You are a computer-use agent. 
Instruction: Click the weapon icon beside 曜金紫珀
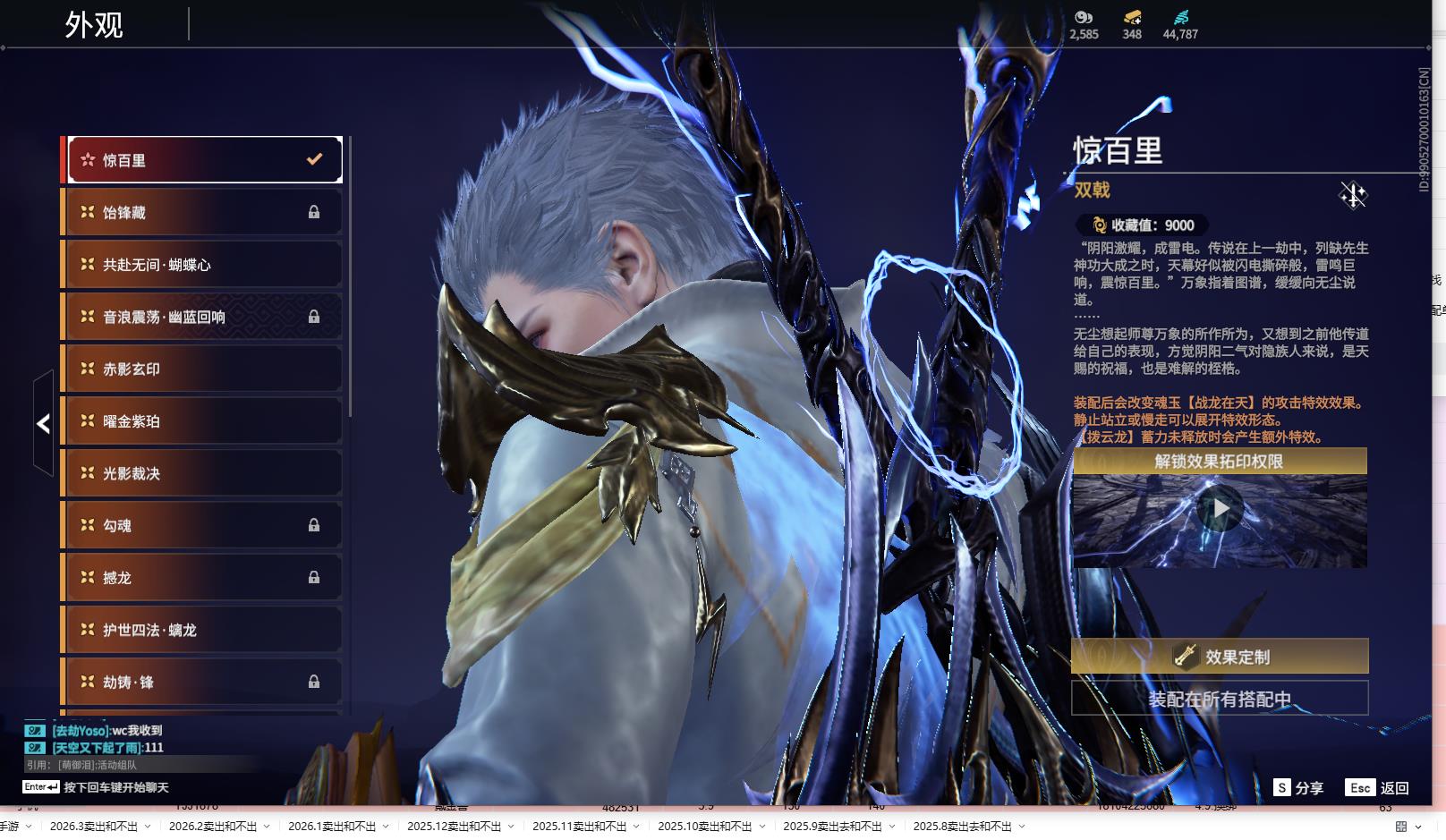[88, 420]
